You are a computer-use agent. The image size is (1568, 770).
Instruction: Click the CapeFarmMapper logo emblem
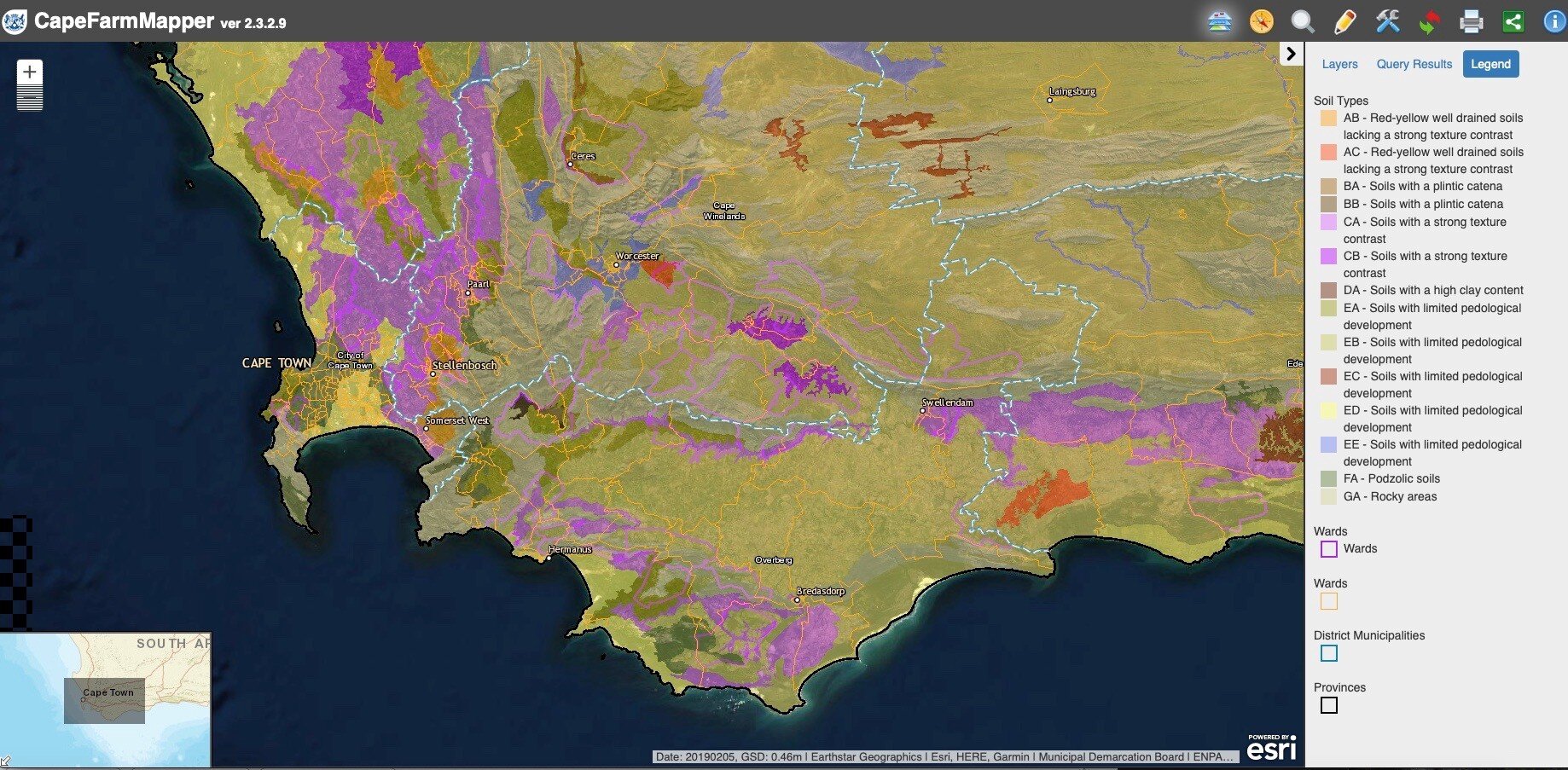pos(15,21)
